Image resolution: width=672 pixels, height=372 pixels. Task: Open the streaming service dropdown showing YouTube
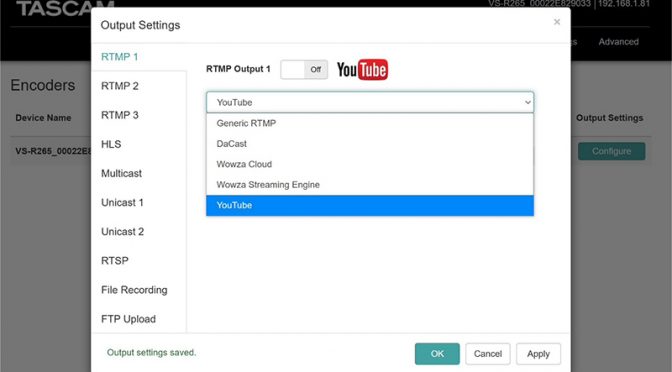[370, 102]
